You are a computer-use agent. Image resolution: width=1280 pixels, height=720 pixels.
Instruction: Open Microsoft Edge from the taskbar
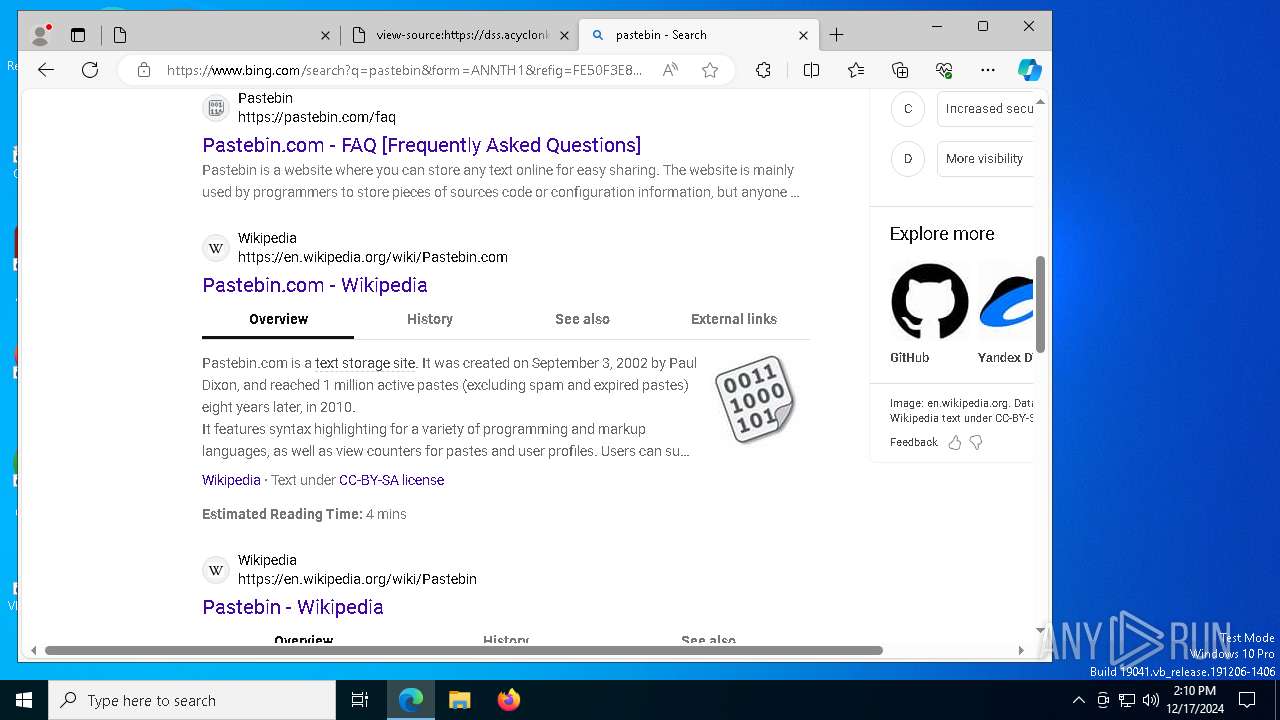(x=411, y=700)
